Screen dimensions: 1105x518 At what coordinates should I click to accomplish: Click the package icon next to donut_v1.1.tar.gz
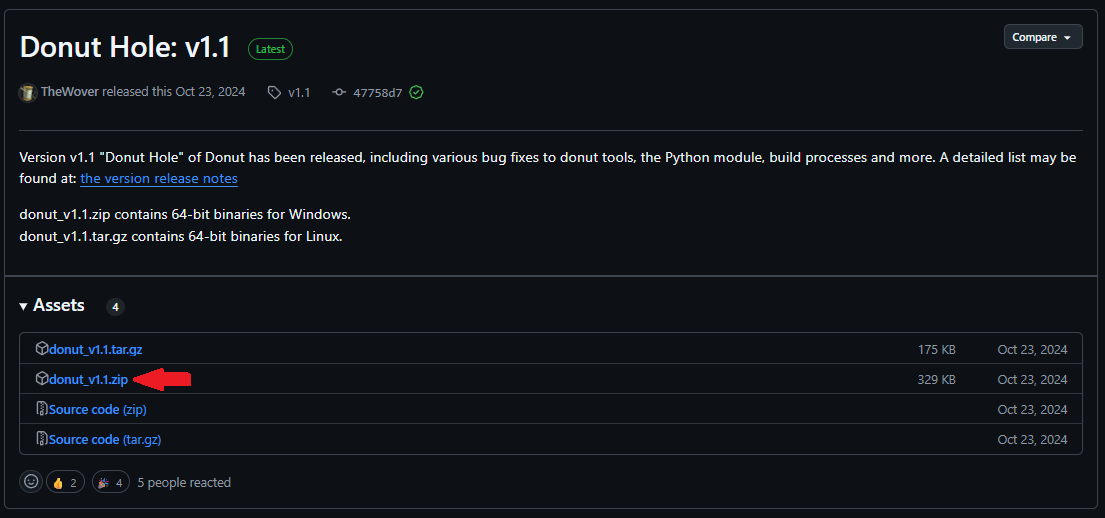coord(42,348)
